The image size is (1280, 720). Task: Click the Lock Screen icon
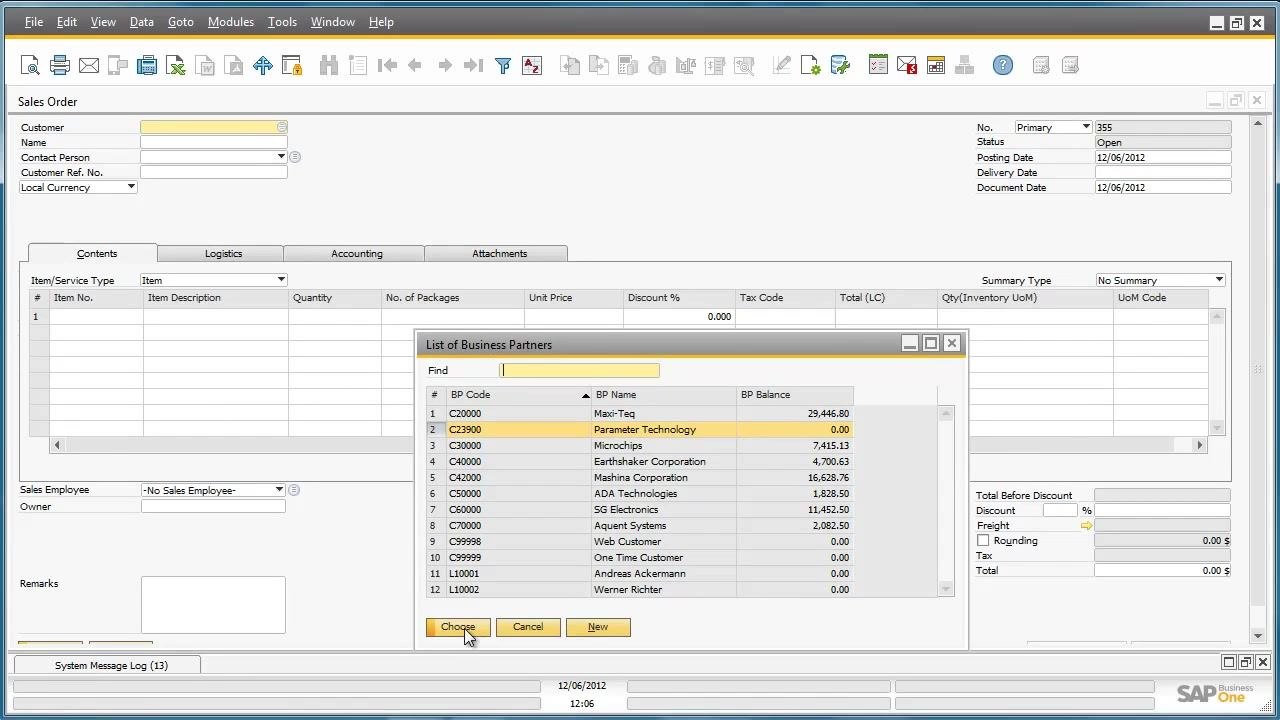292,66
